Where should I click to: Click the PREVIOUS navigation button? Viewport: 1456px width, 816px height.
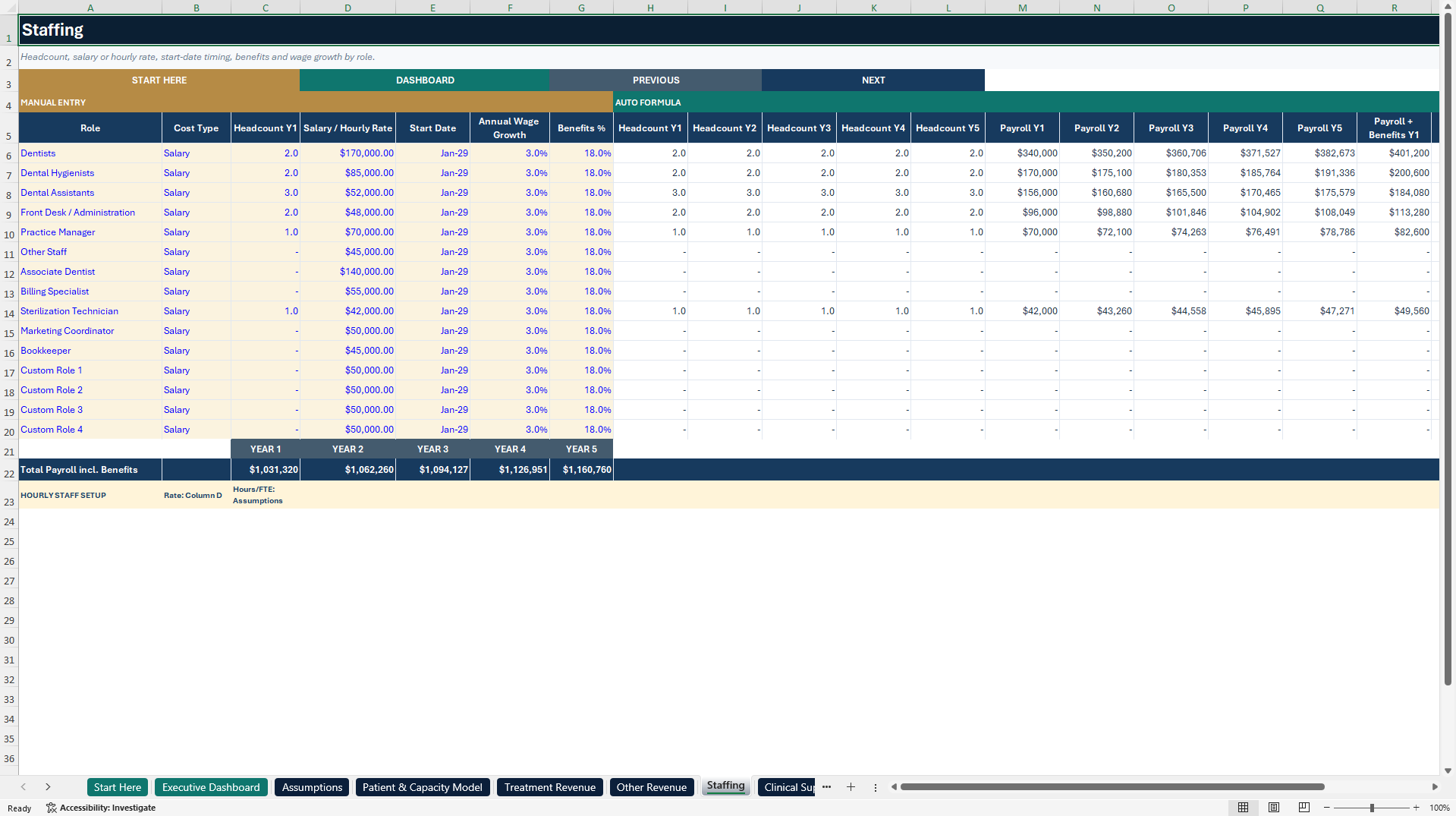(x=656, y=80)
